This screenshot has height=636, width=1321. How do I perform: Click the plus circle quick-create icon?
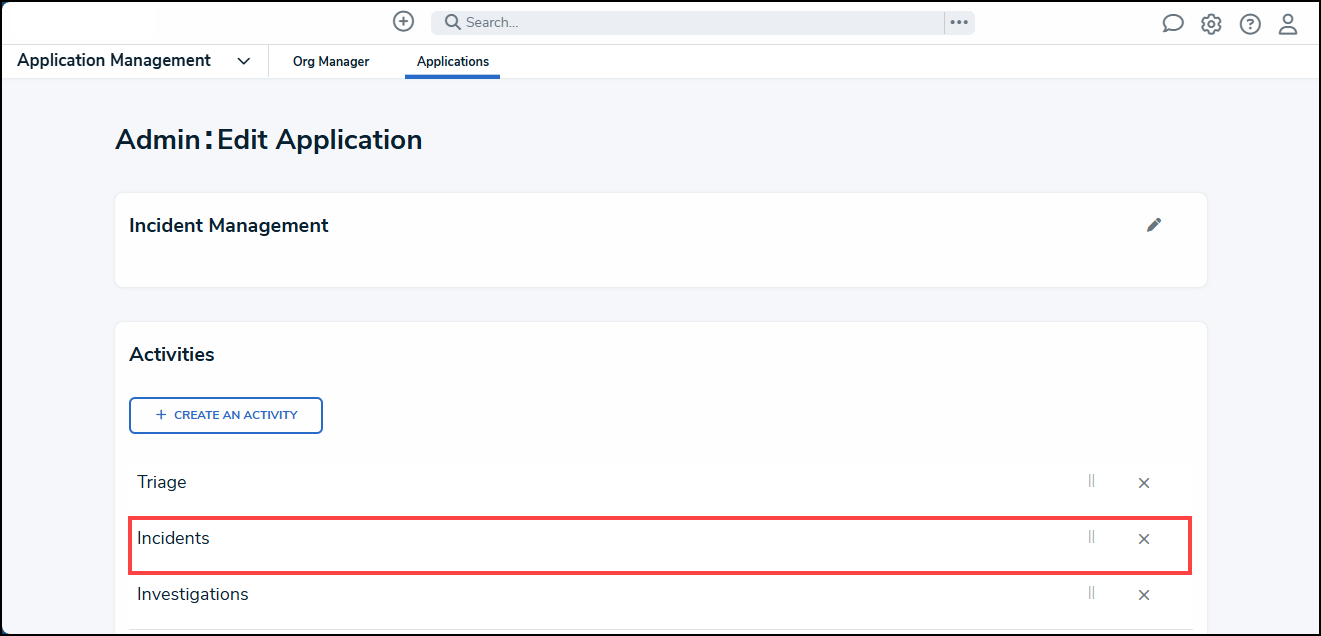pos(403,21)
